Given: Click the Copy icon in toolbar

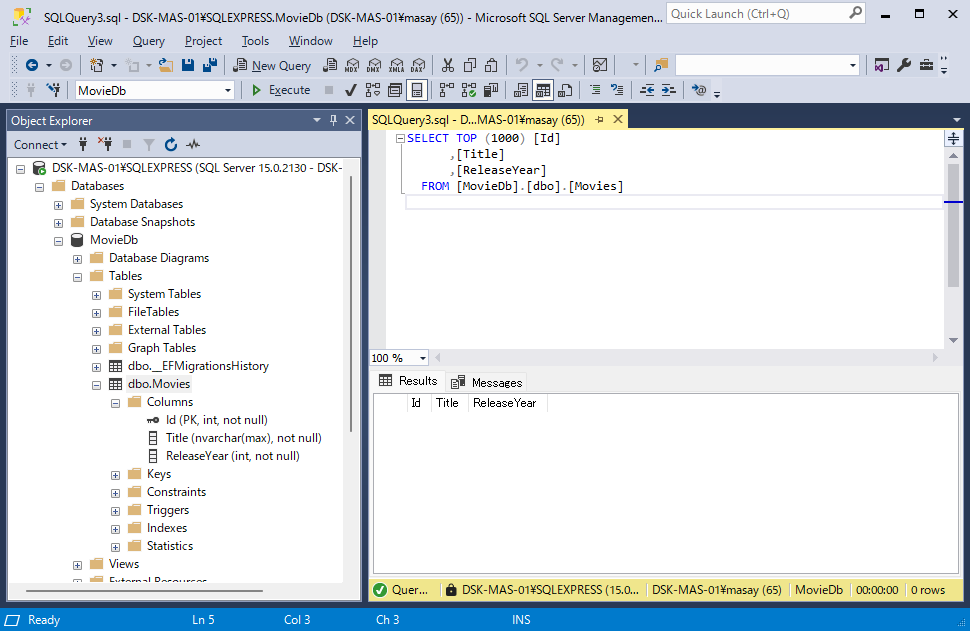Looking at the screenshot, I should click(470, 65).
